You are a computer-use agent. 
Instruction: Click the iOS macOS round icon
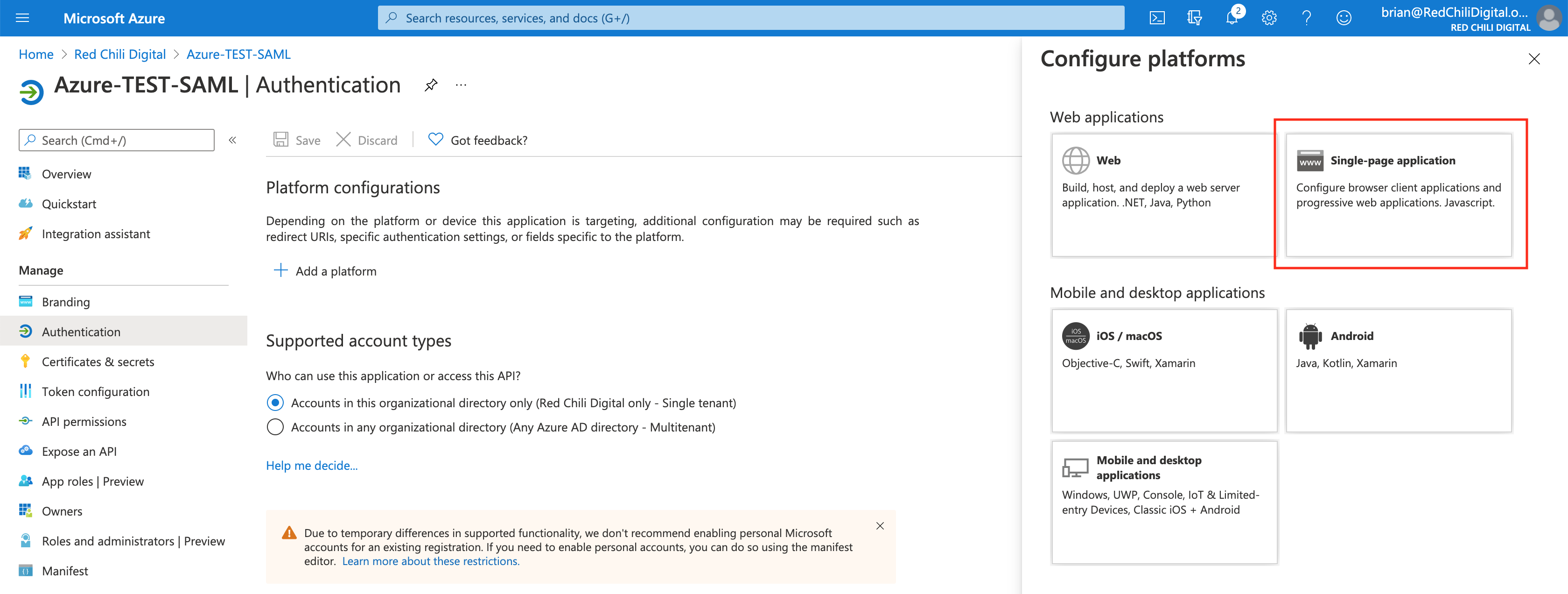(1076, 336)
